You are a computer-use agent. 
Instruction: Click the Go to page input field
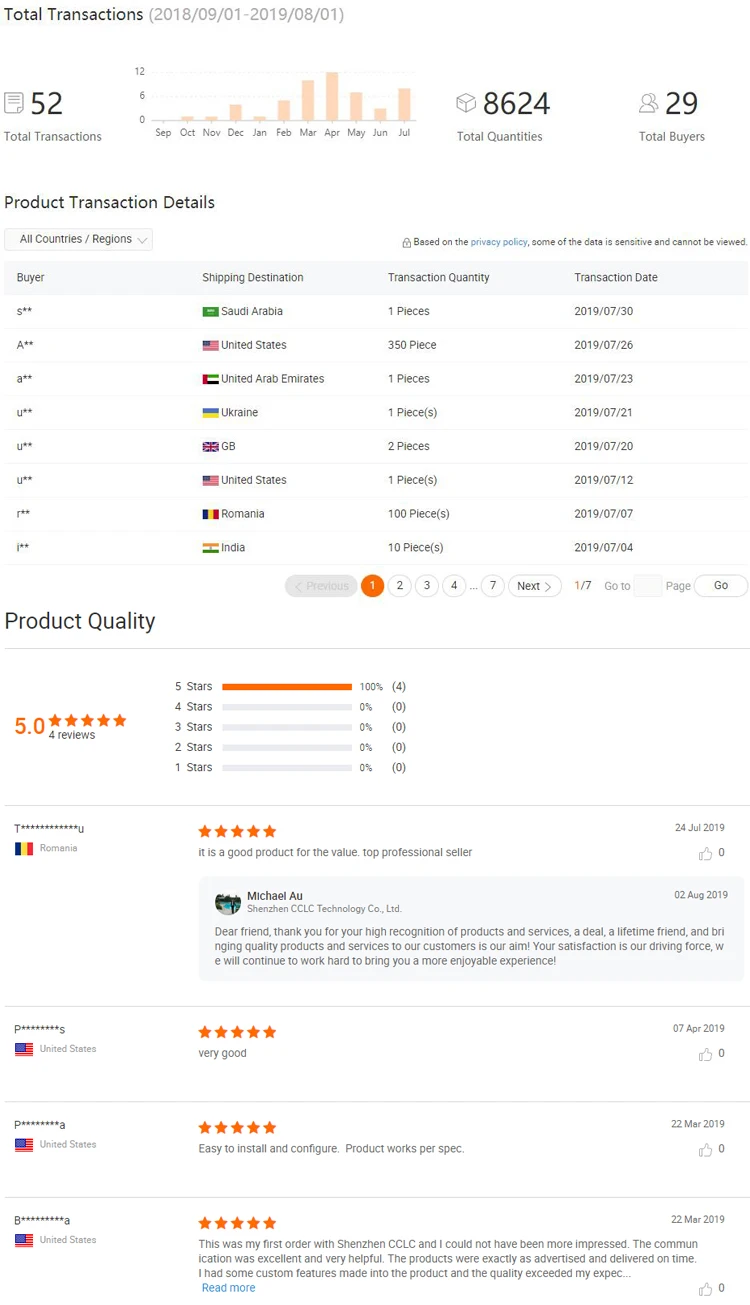pyautogui.click(x=648, y=586)
